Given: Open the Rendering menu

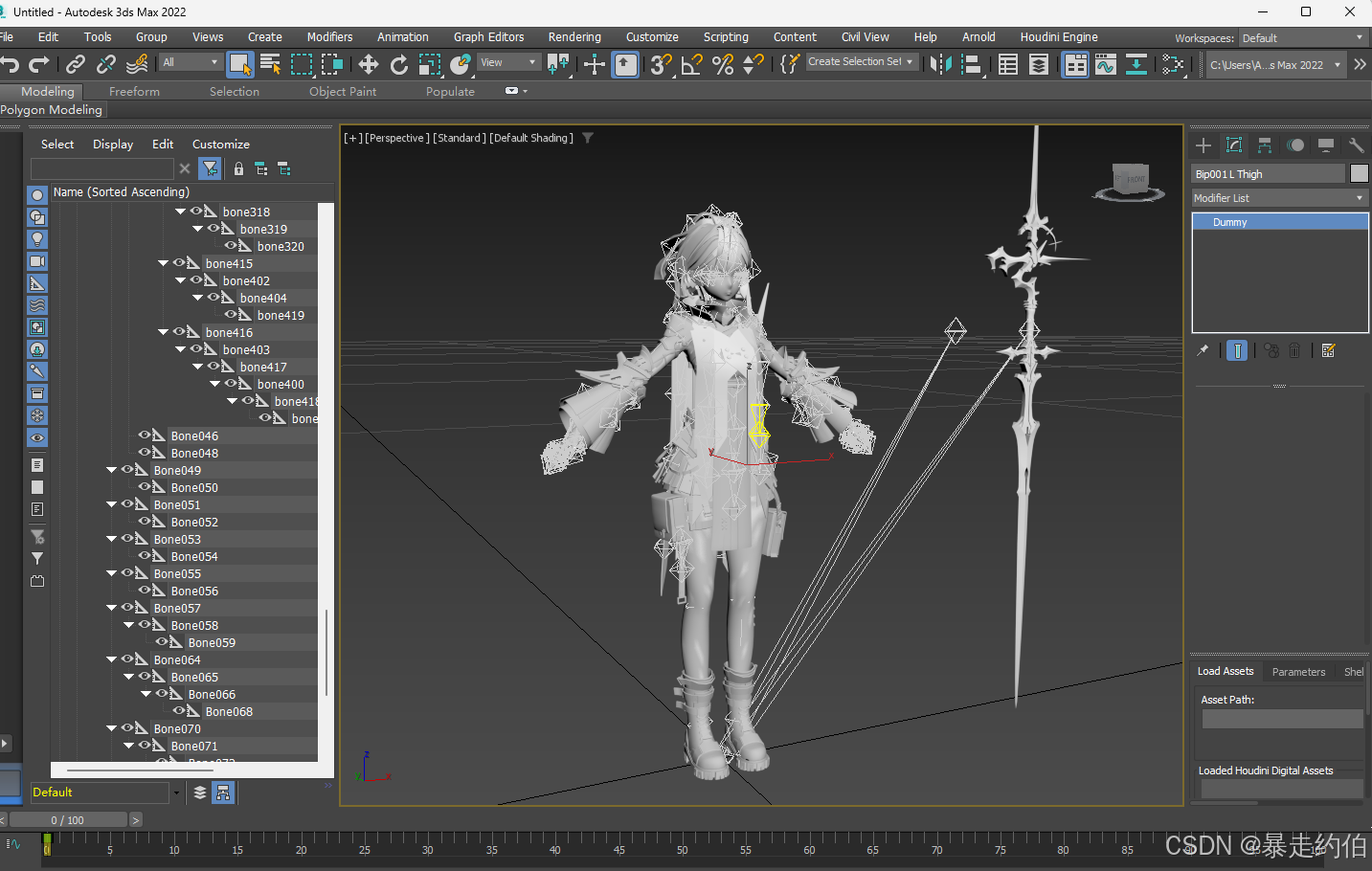Looking at the screenshot, I should pyautogui.click(x=574, y=37).
